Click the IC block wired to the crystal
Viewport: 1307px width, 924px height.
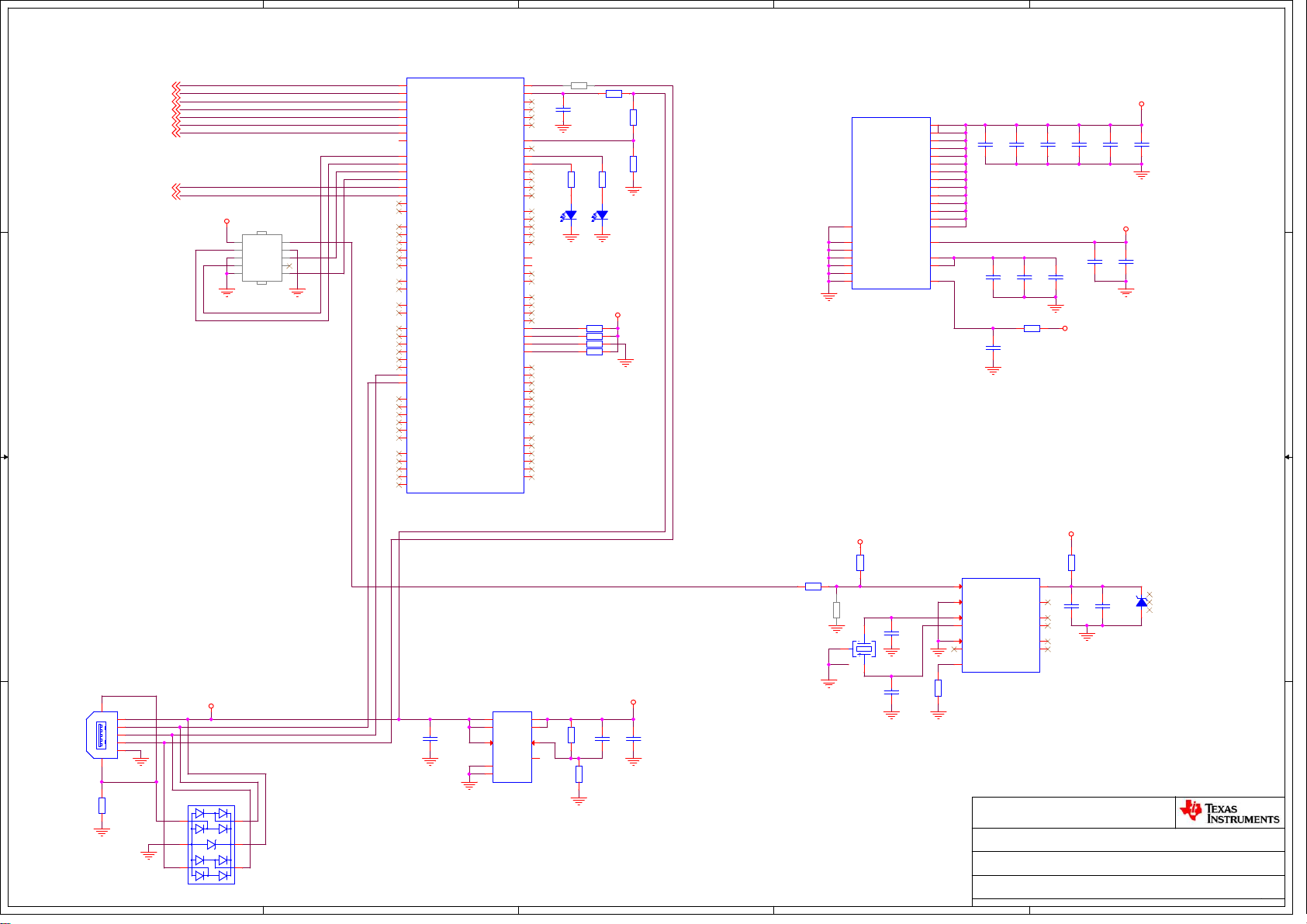(x=1000, y=625)
